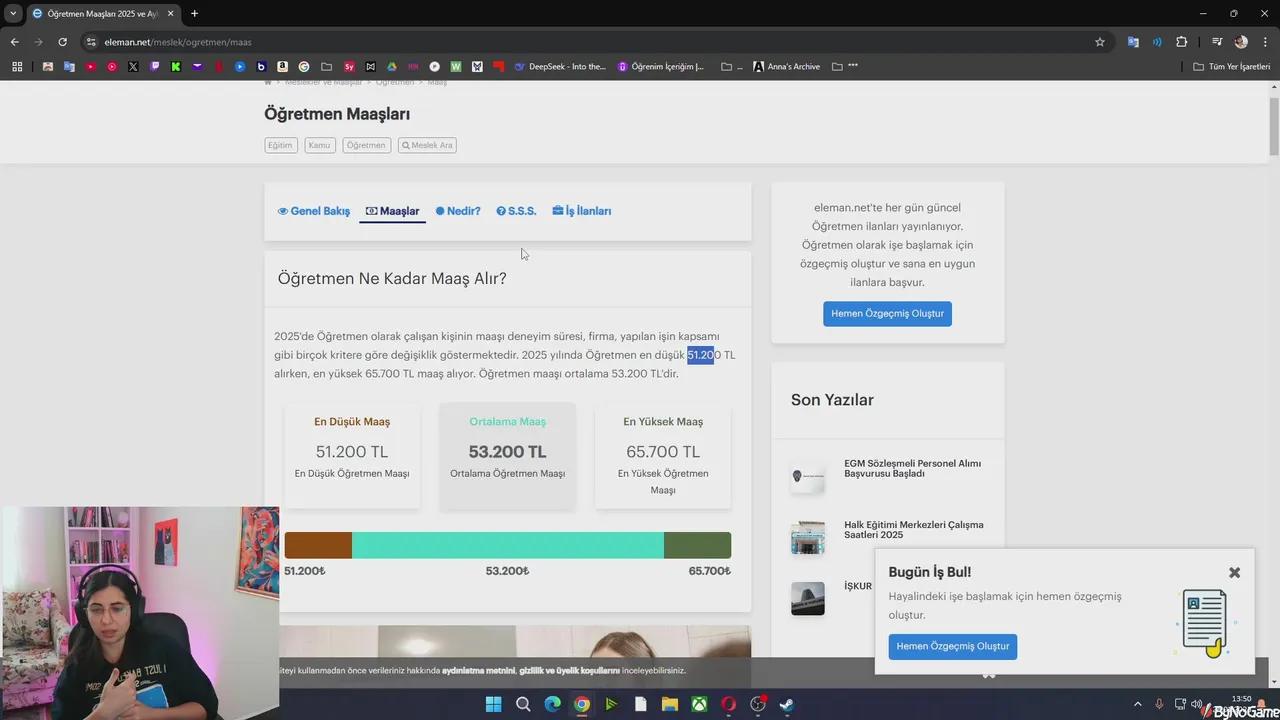The image size is (1280, 720).
Task: Open the Google Translate icon in address bar
Action: pyautogui.click(x=1133, y=42)
